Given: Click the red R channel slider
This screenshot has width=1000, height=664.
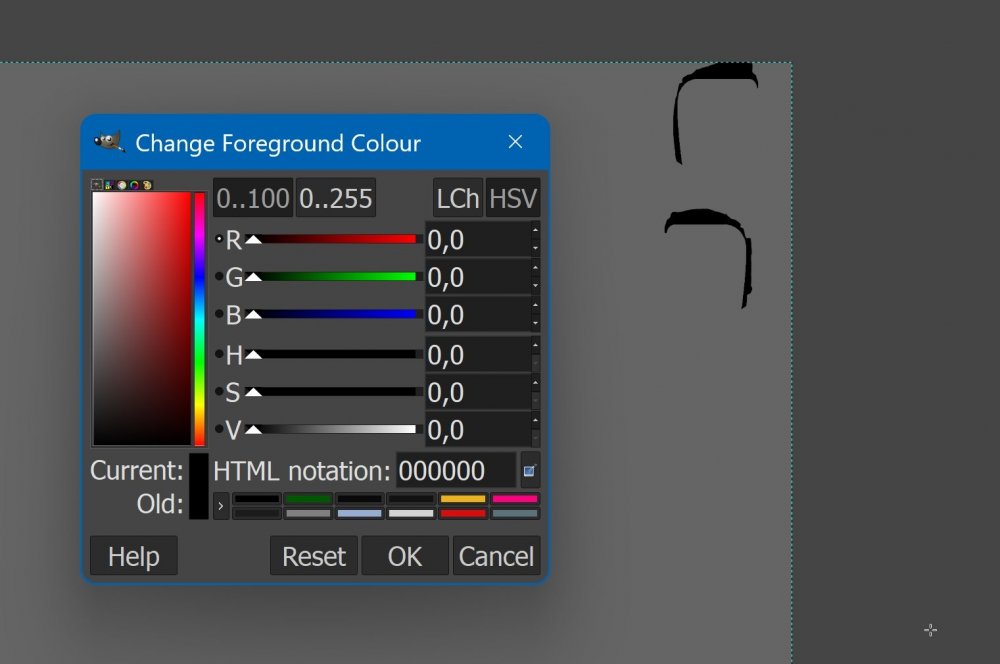Looking at the screenshot, I should click(x=334, y=239).
